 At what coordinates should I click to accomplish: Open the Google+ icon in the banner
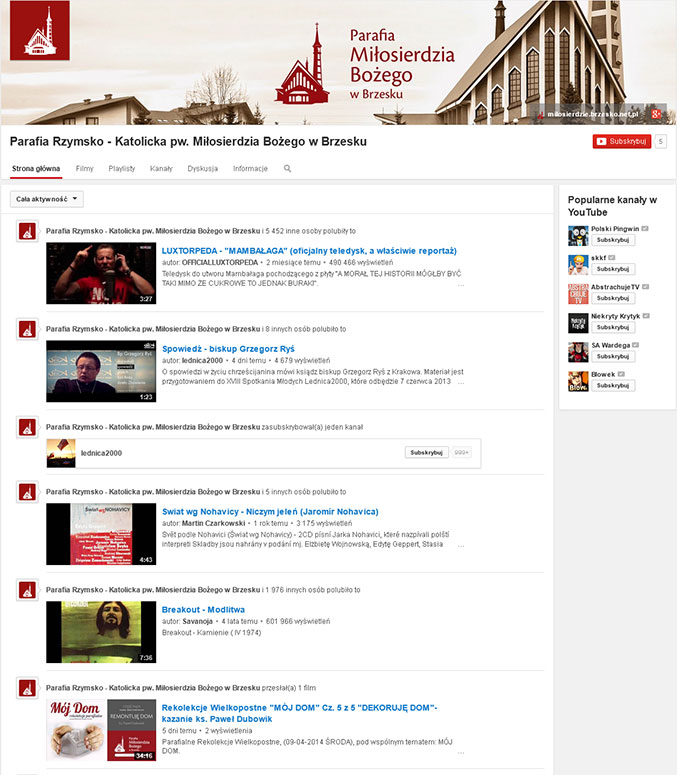pyautogui.click(x=656, y=114)
